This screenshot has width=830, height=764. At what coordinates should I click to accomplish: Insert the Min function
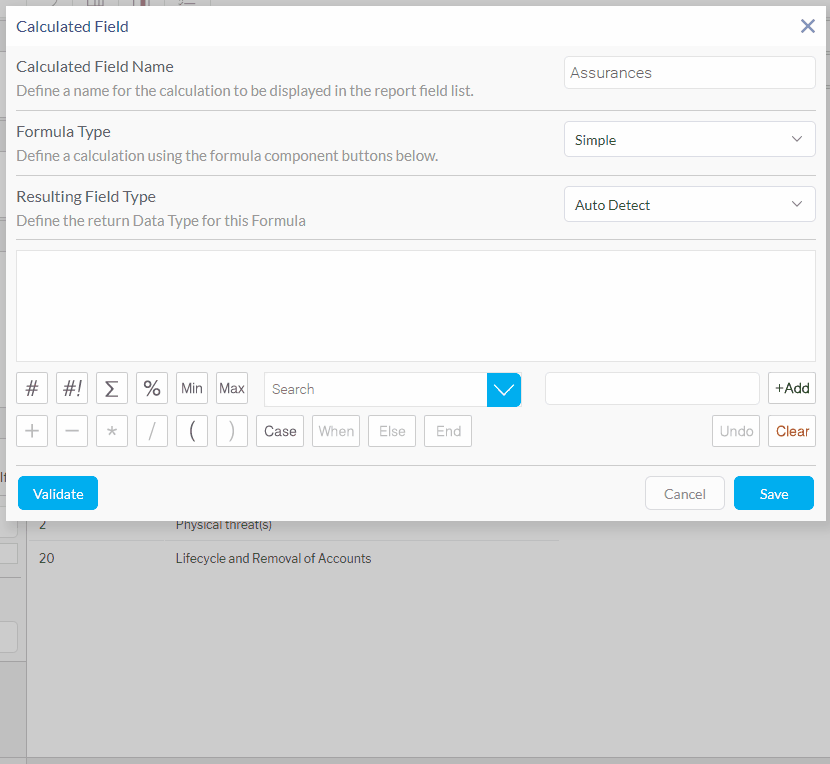(191, 388)
